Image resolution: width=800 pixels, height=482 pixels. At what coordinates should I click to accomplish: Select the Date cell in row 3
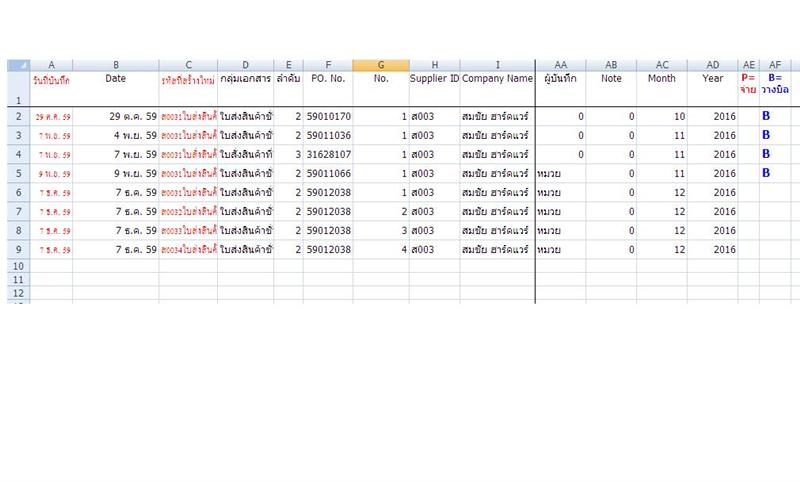click(115, 135)
